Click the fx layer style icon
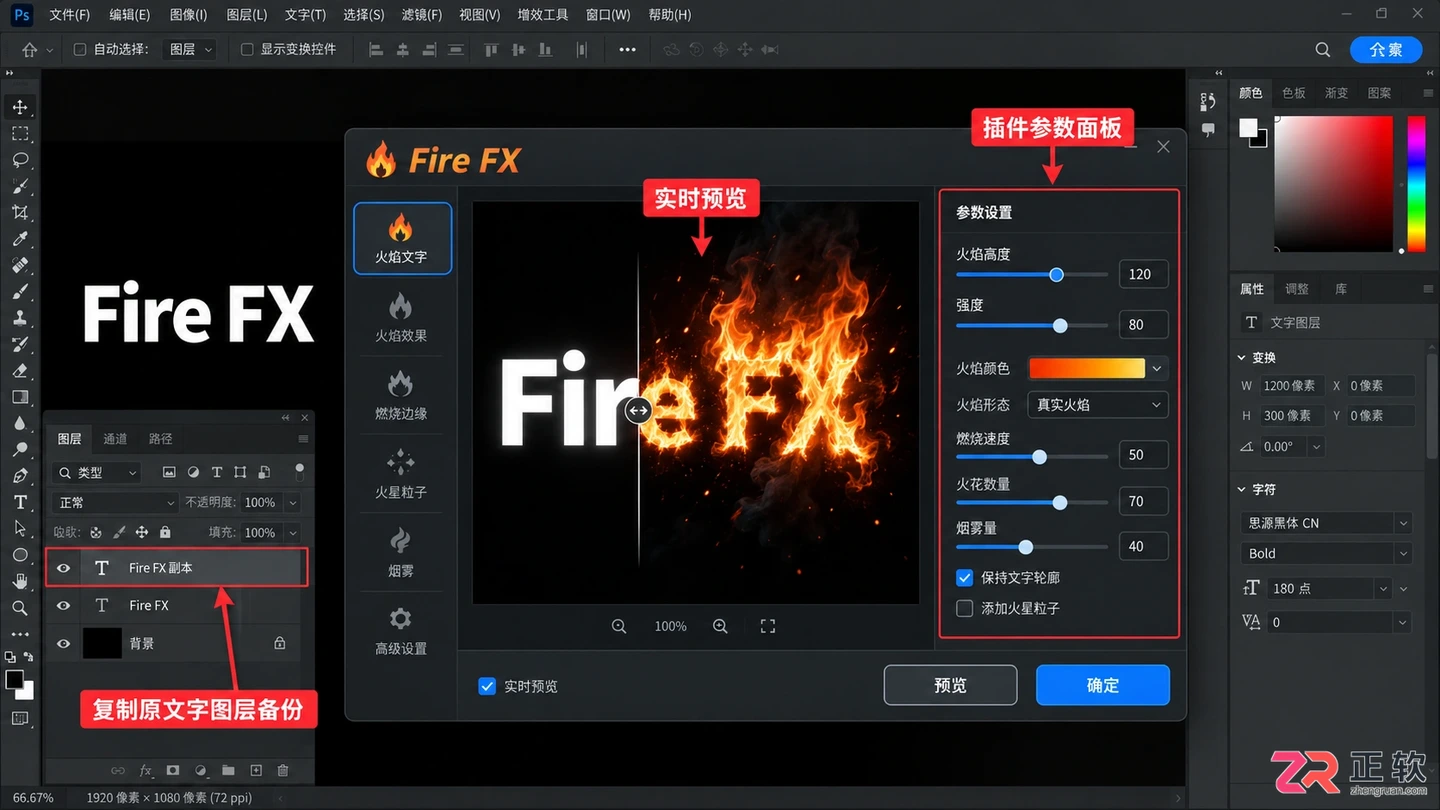This screenshot has height=810, width=1440. (146, 770)
